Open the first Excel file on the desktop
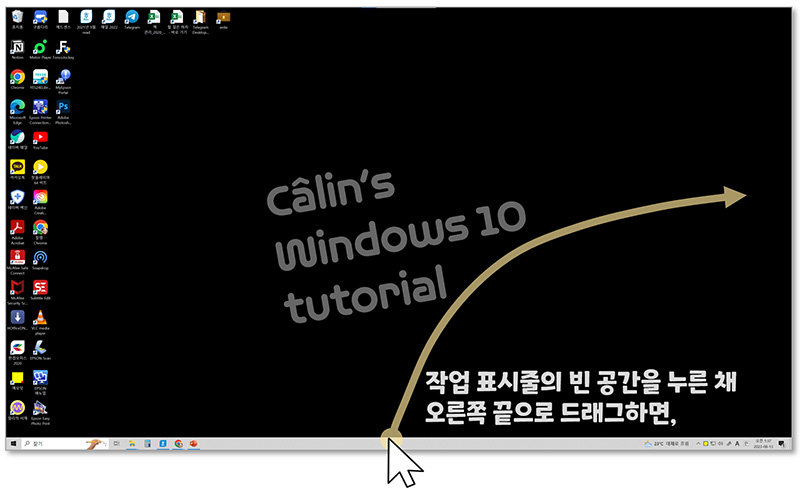The height and width of the screenshot is (497, 800). point(154,21)
